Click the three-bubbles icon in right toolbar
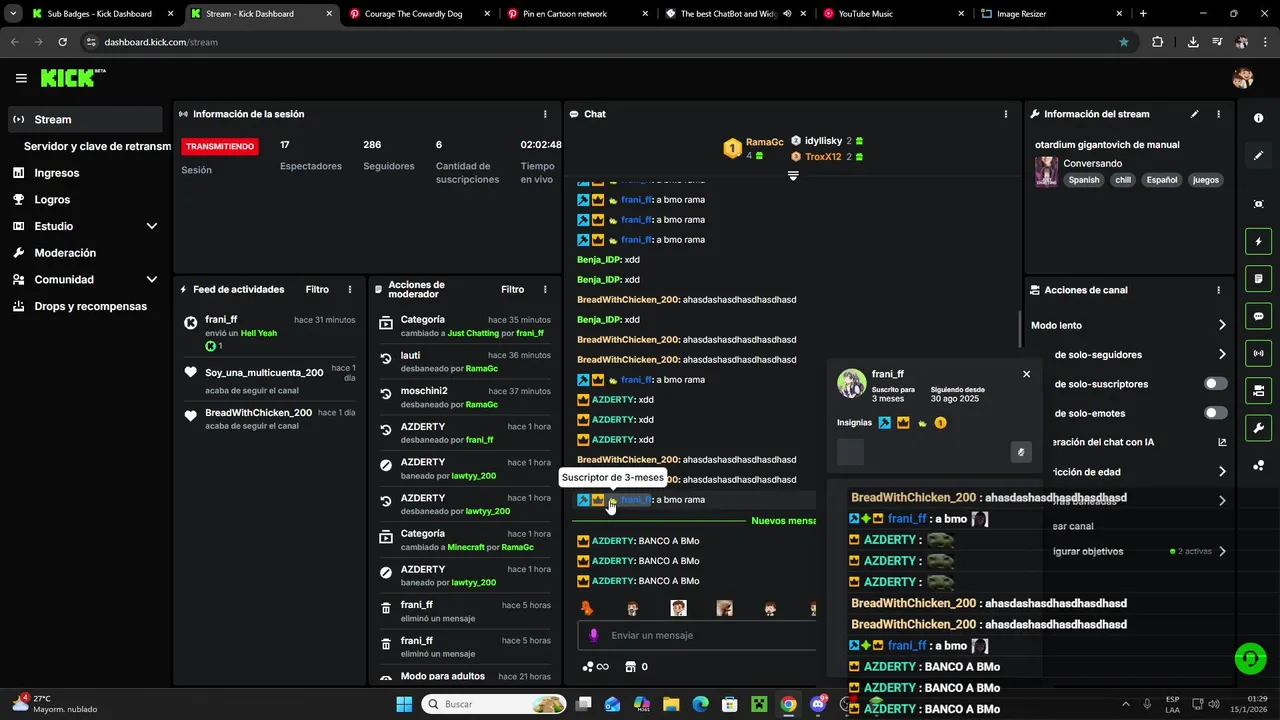Viewport: 1280px width, 720px height. (1258, 465)
